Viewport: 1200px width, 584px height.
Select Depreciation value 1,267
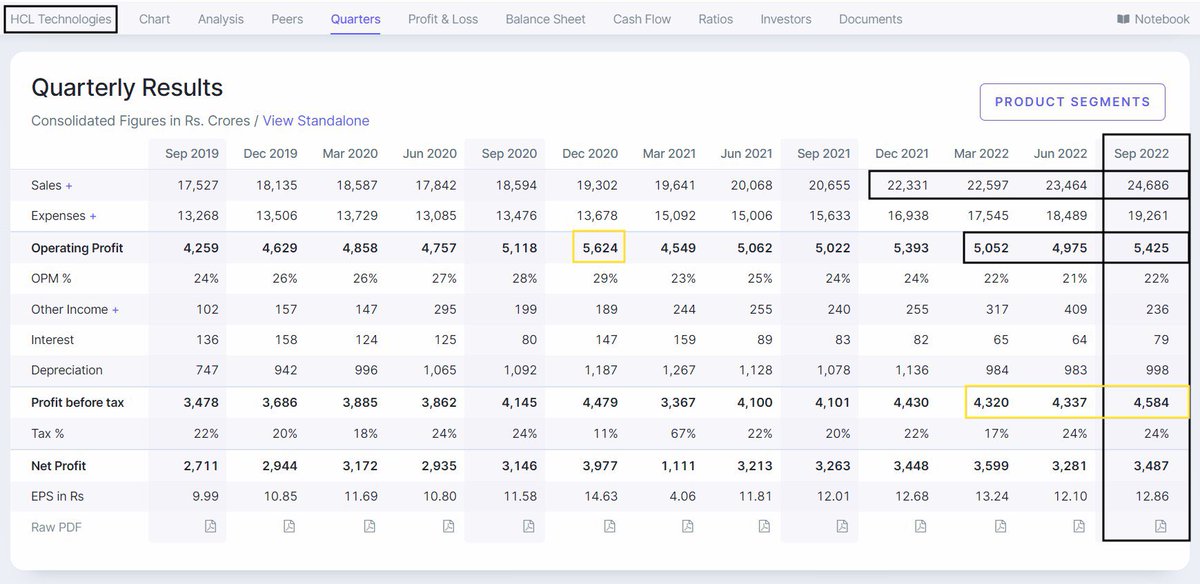680,371
